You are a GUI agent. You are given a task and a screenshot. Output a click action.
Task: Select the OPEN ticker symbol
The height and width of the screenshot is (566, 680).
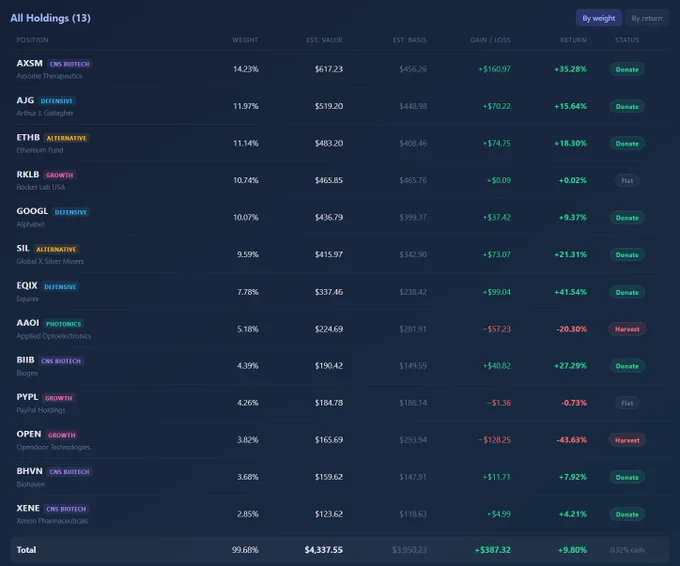point(29,434)
